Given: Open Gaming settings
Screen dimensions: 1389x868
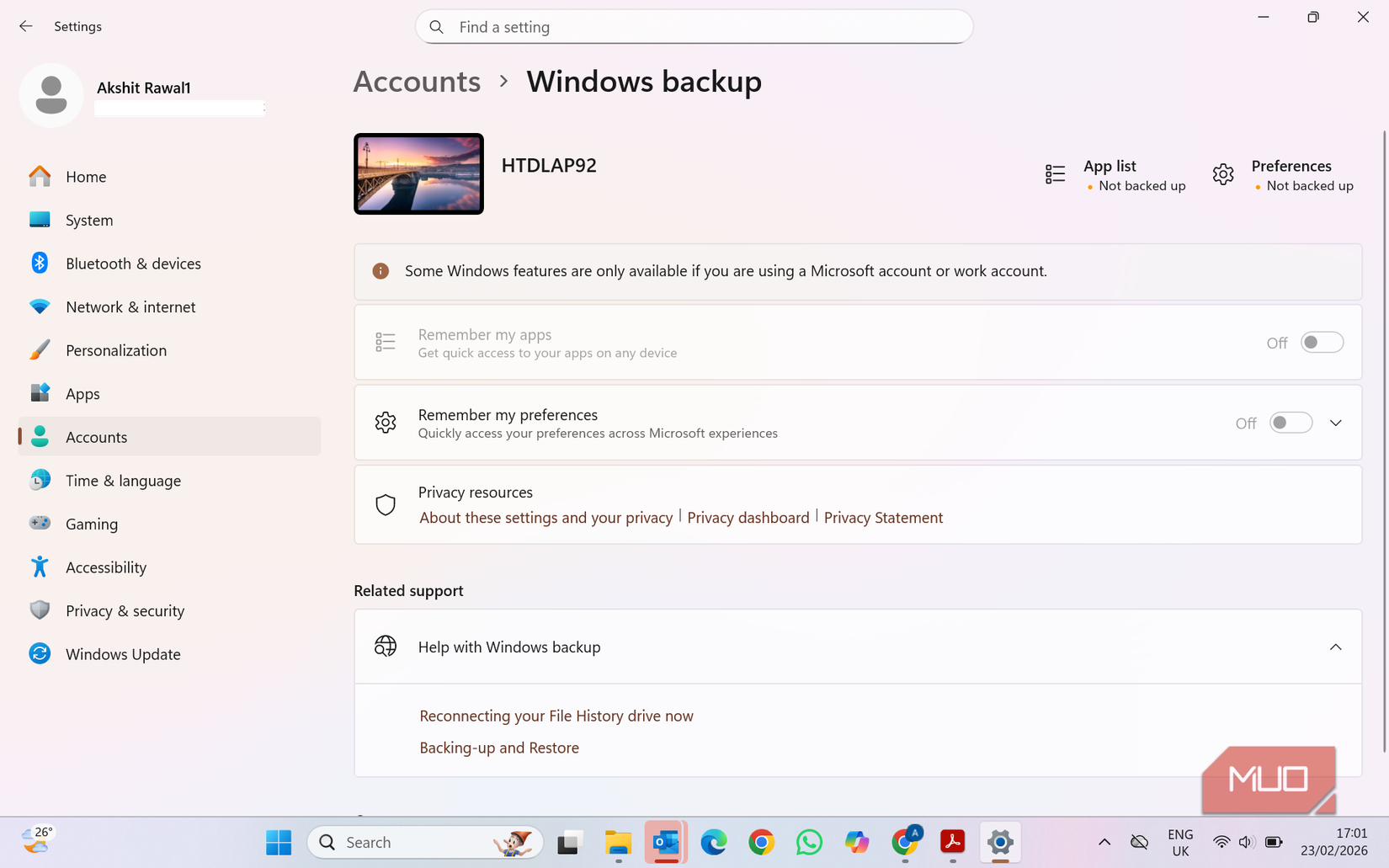Looking at the screenshot, I should click(92, 523).
